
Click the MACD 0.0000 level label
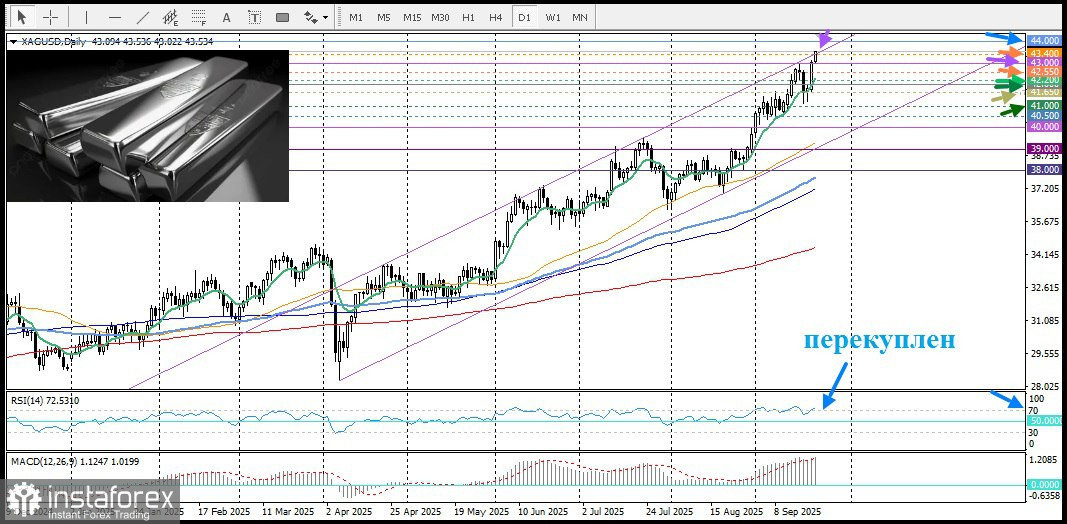(1044, 485)
